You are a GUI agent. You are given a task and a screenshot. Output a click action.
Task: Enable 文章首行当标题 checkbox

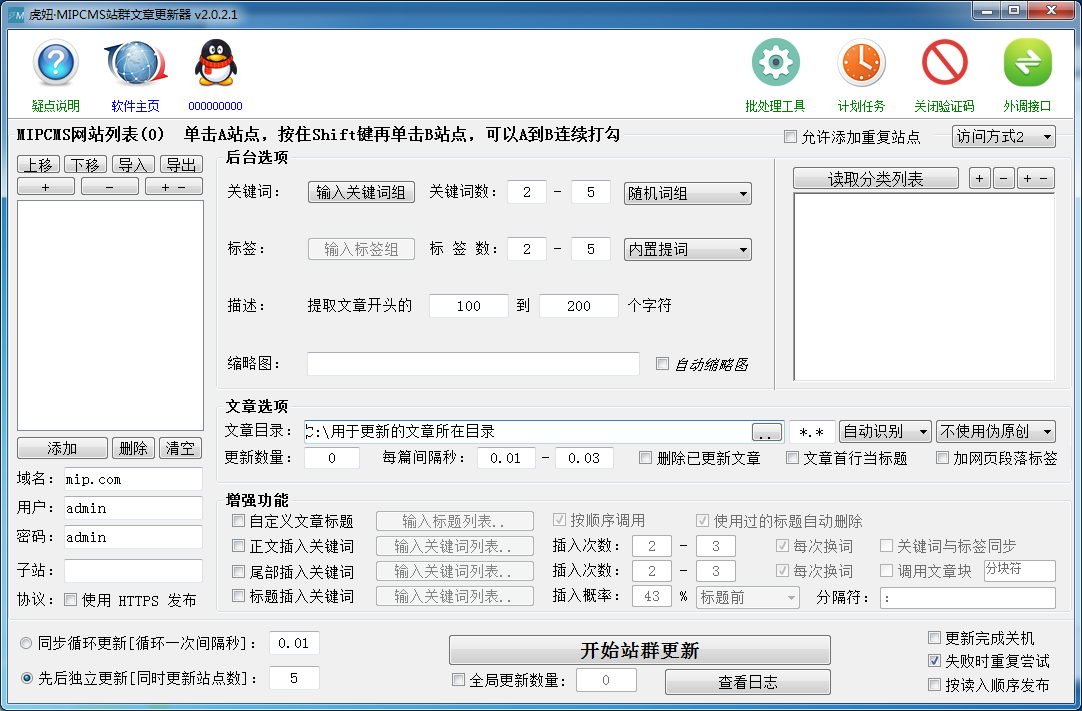point(792,458)
